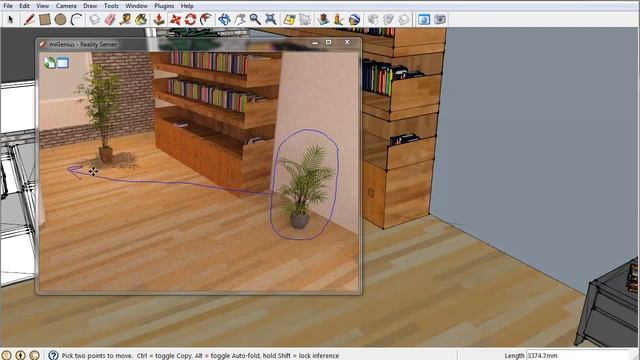Select the Circle tool

60,19
